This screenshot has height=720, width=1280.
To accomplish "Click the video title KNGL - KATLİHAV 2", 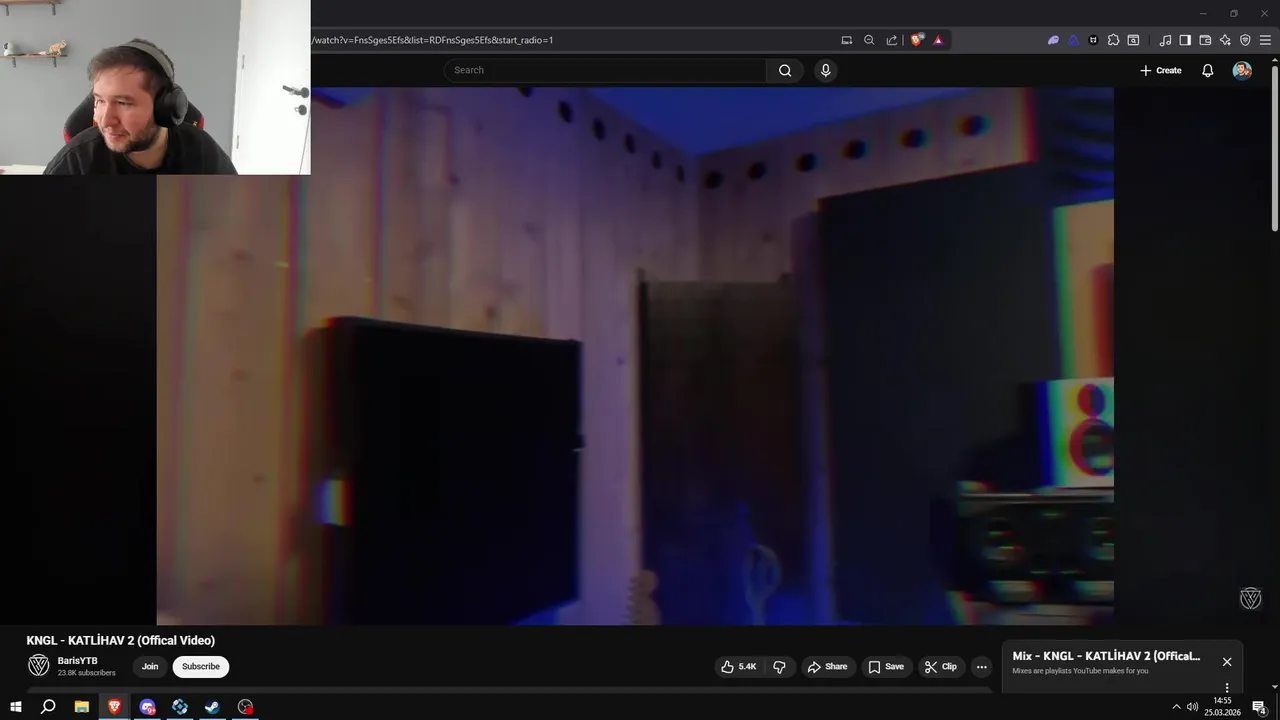I will pos(121,641).
